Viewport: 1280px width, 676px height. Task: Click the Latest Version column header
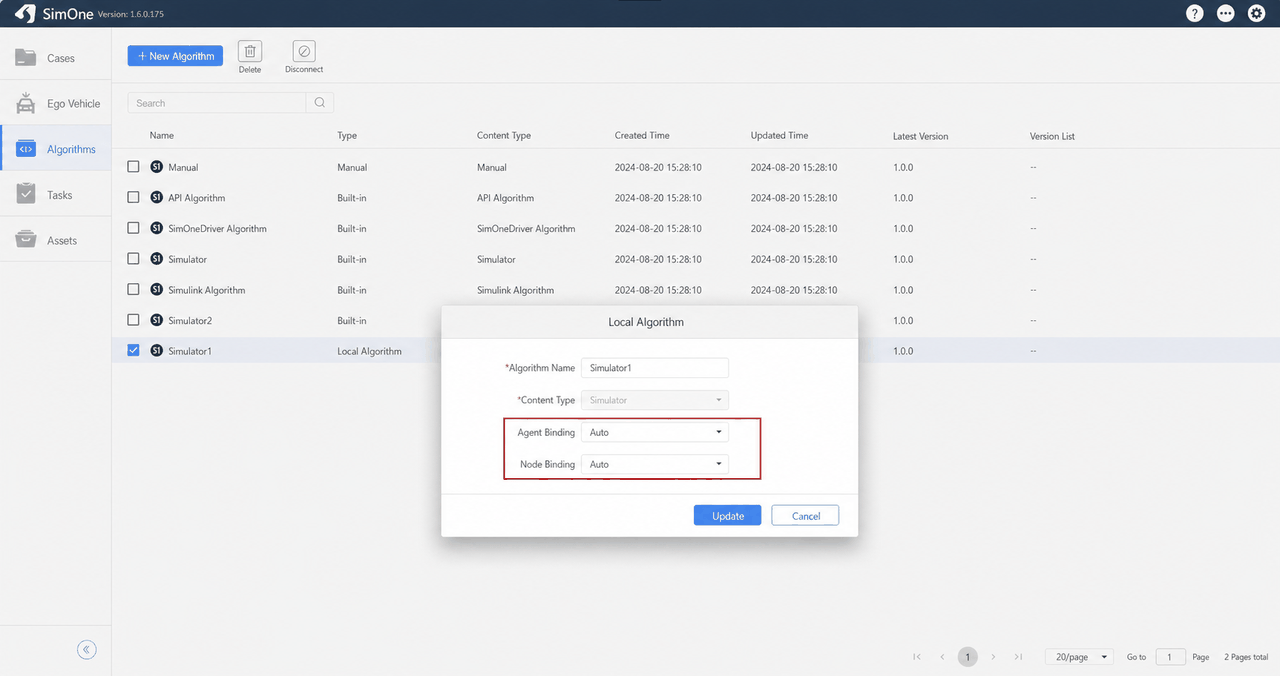tap(921, 136)
